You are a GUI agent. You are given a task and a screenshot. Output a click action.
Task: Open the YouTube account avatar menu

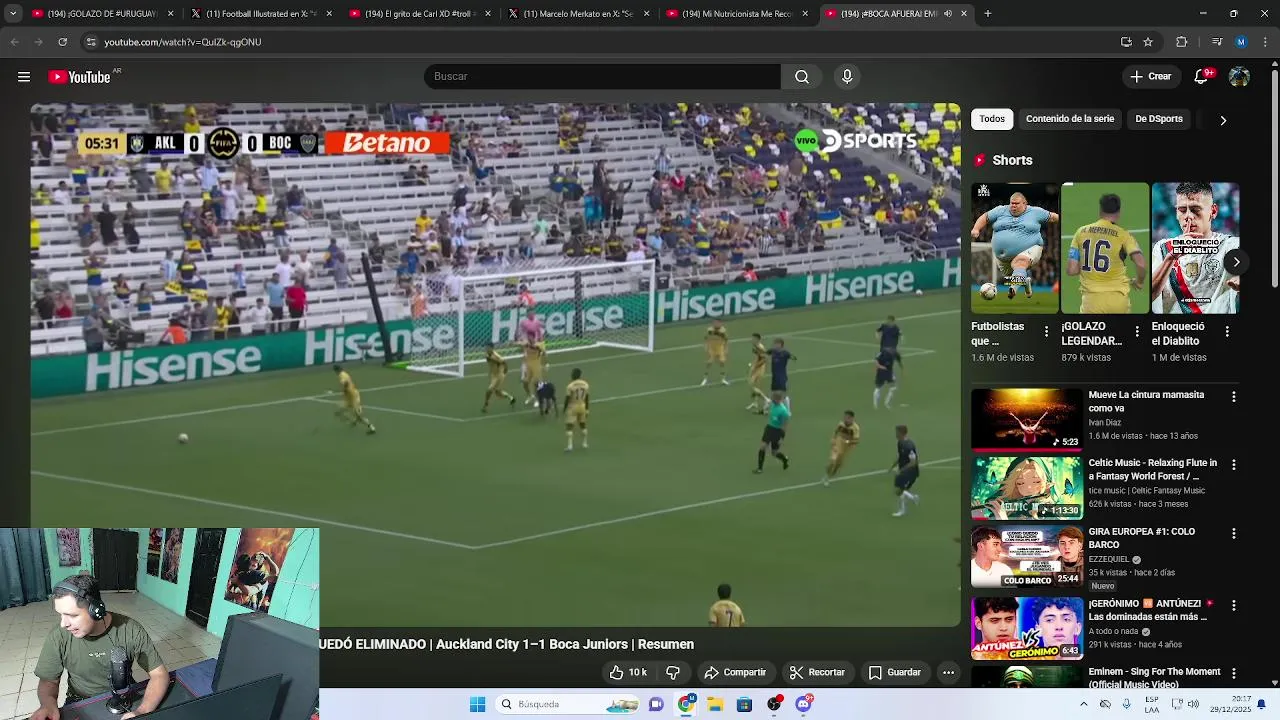tap(1239, 77)
